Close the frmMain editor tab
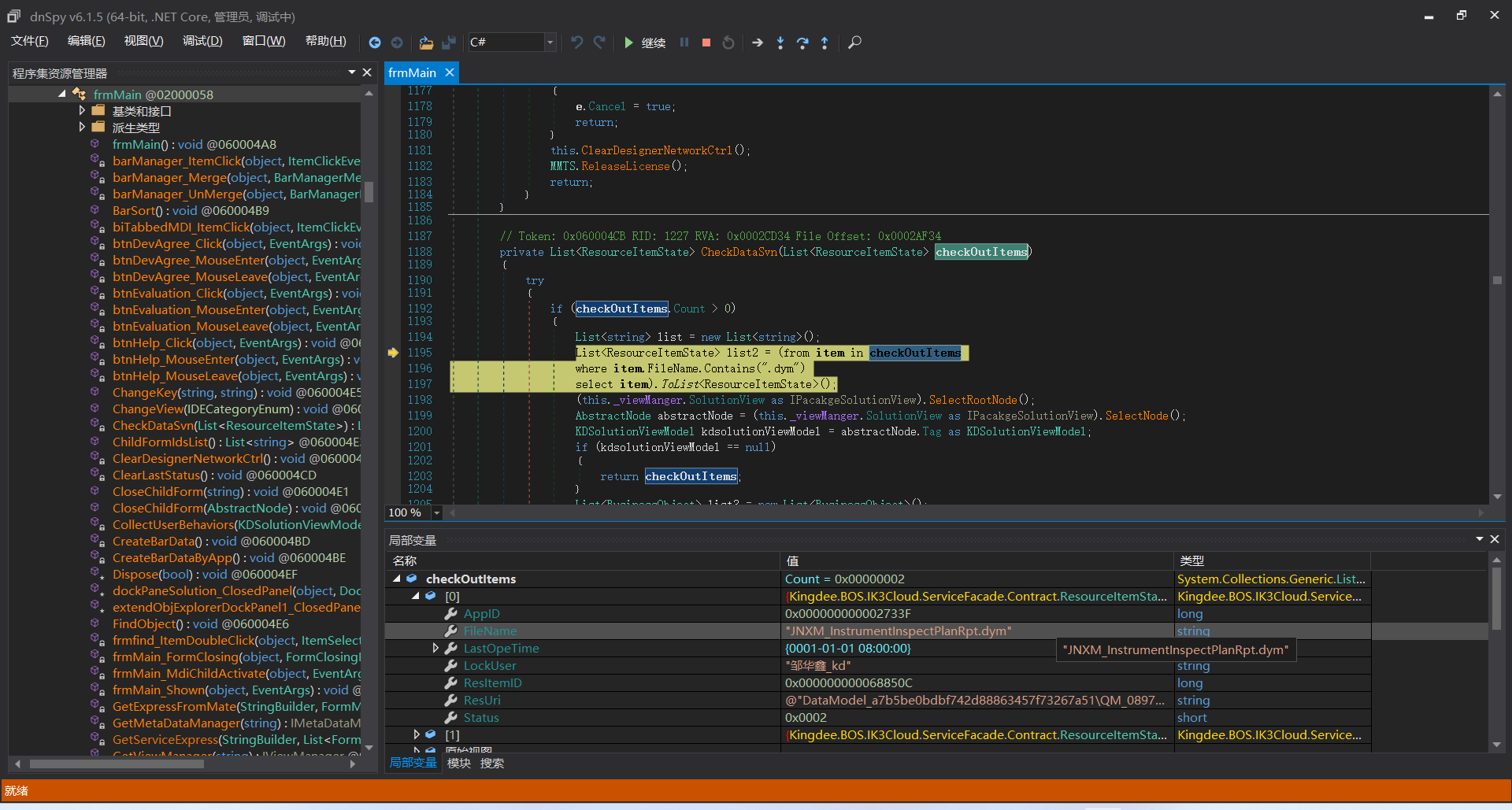 coord(450,72)
